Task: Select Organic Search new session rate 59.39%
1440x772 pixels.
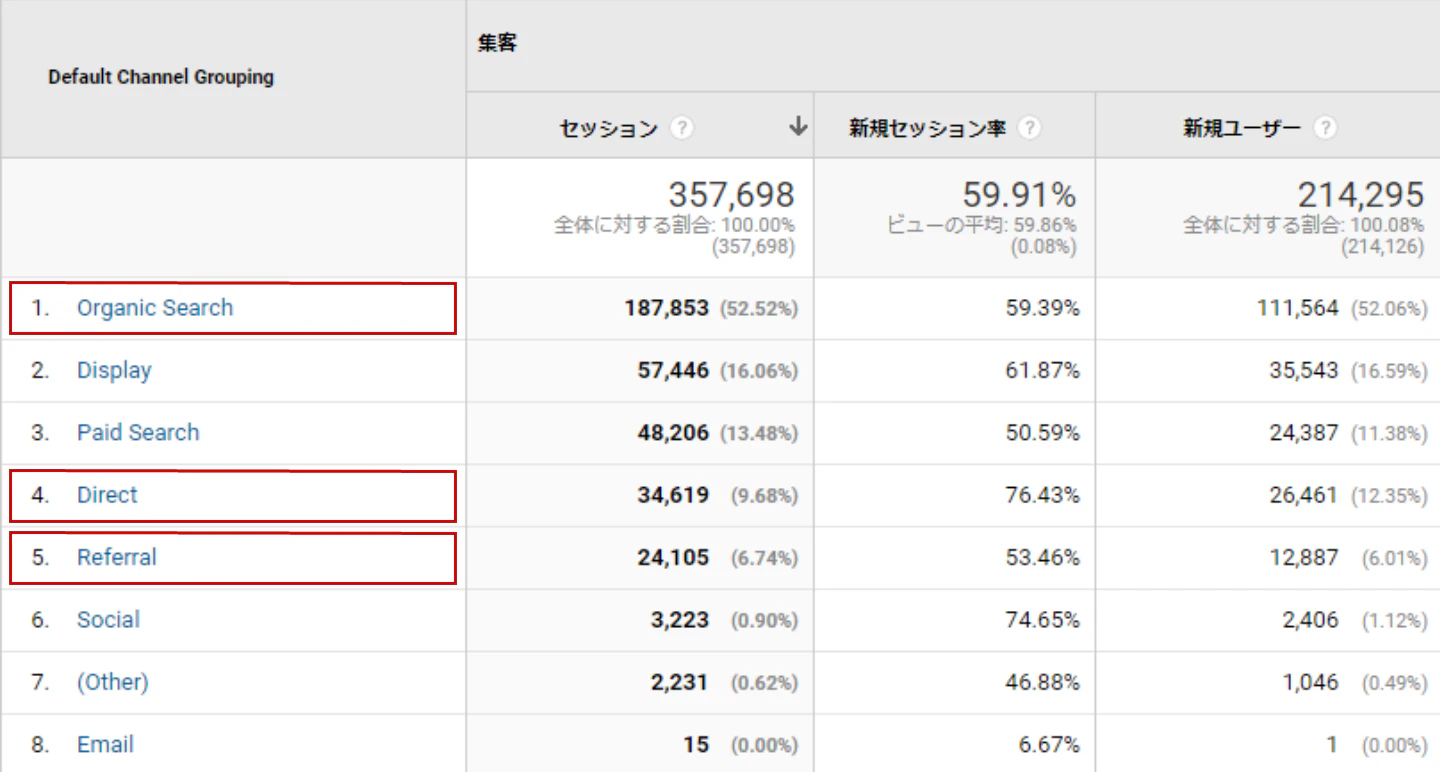Action: coord(1043,308)
